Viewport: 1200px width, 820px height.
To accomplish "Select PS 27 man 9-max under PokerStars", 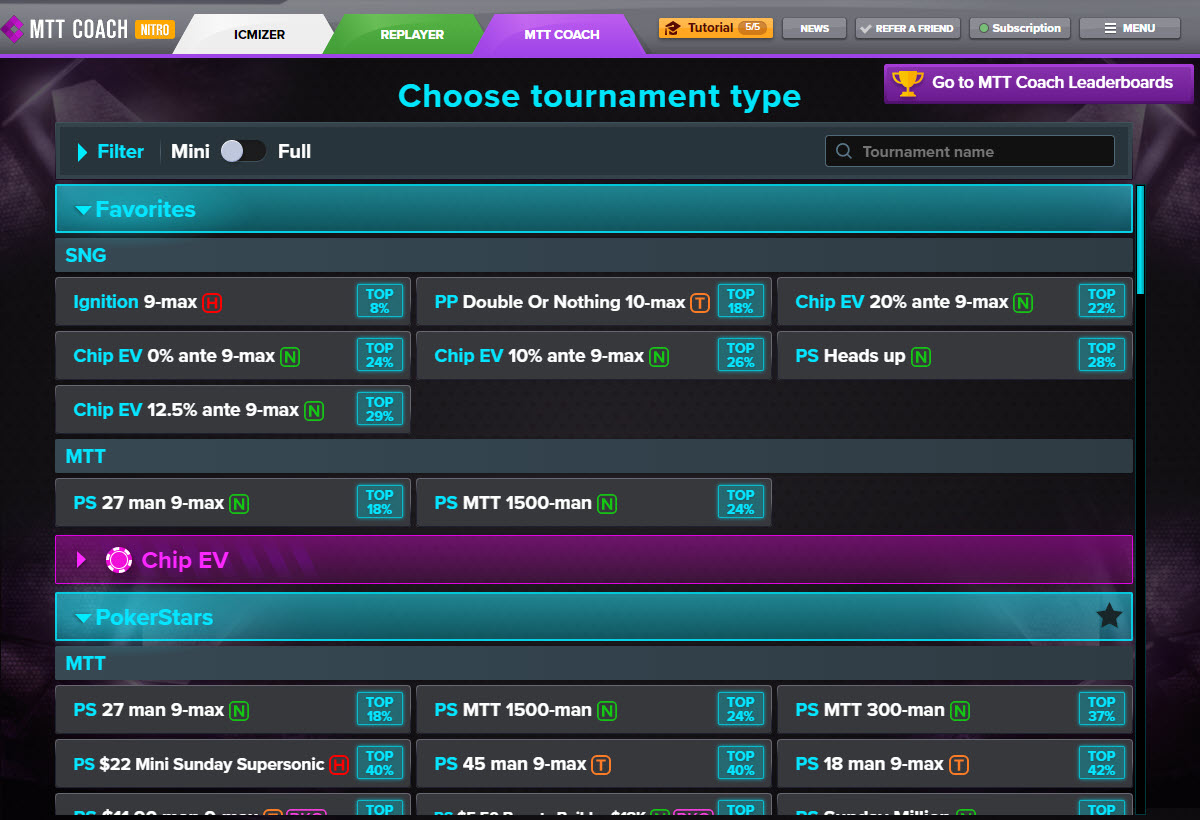I will [x=233, y=709].
